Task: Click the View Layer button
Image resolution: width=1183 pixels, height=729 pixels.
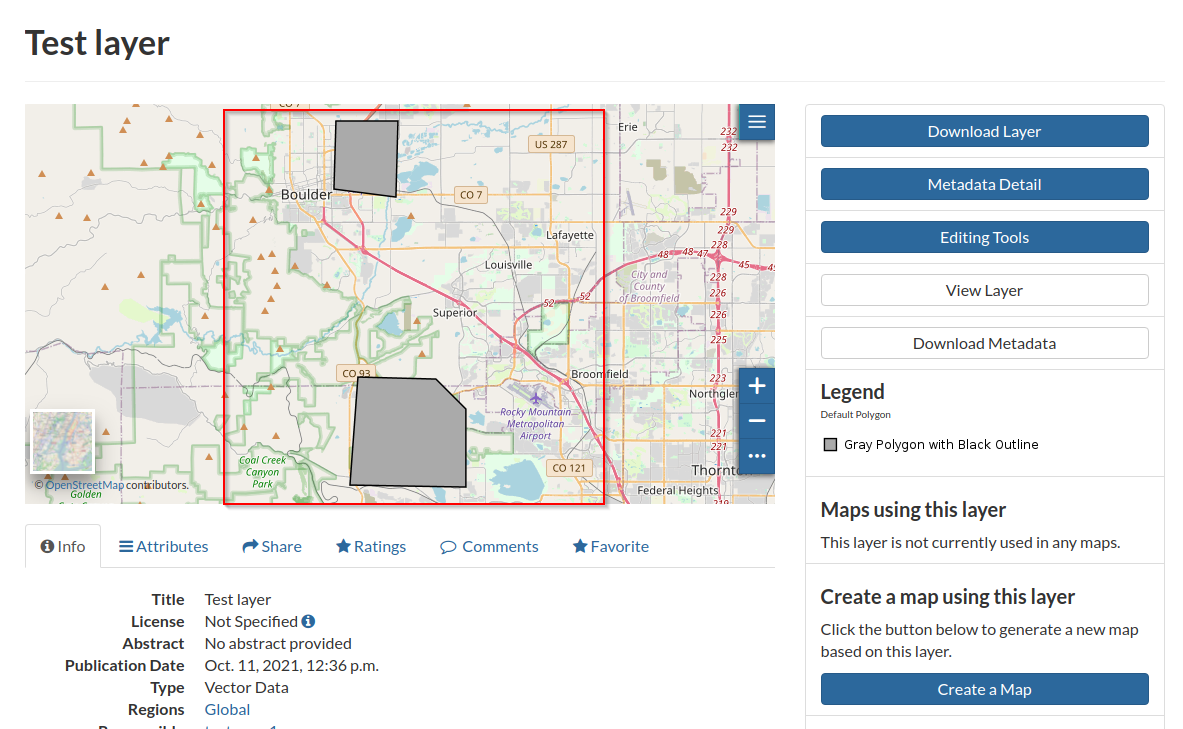Action: tap(985, 291)
